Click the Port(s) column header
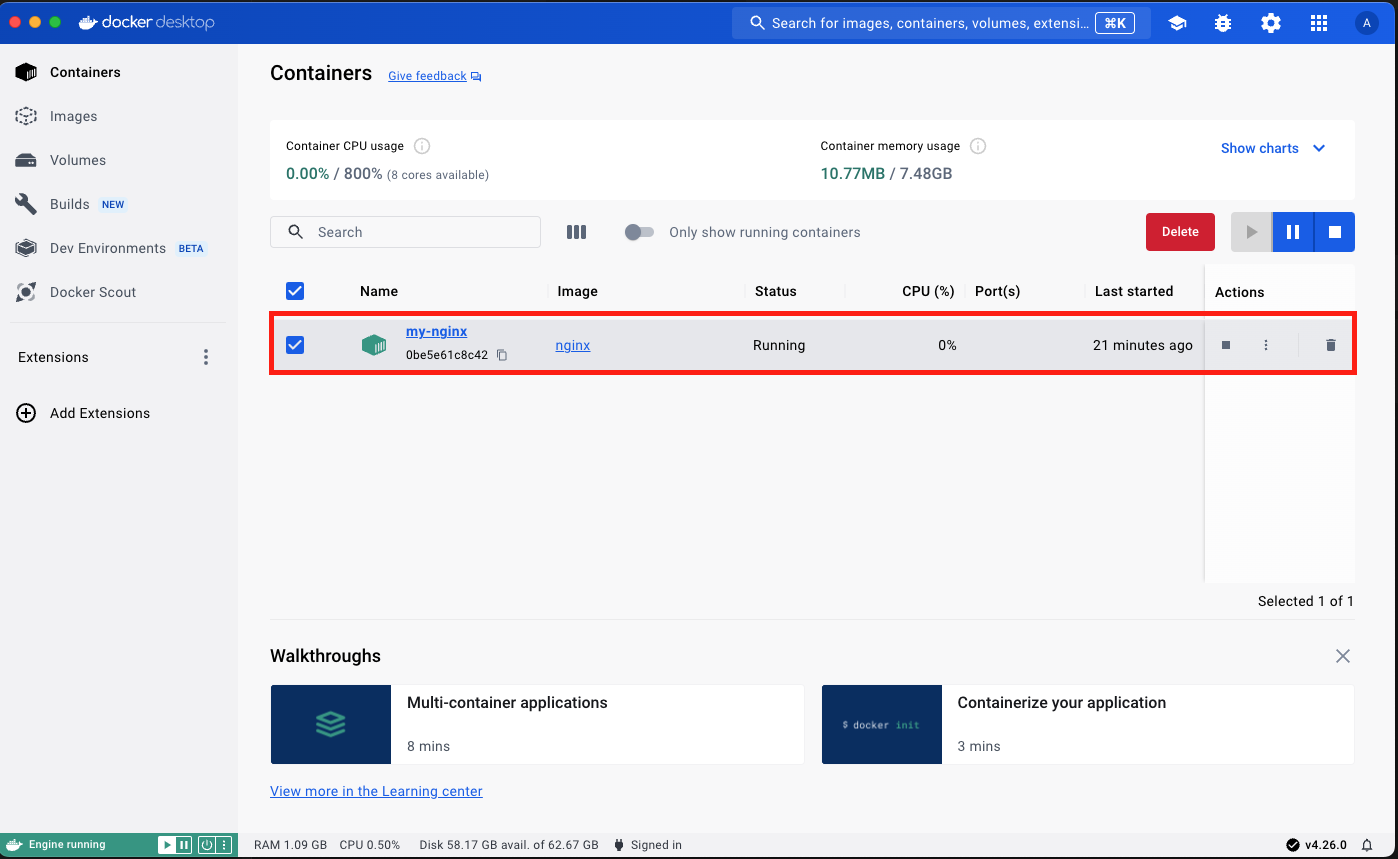The height and width of the screenshot is (859, 1398). [x=997, y=291]
